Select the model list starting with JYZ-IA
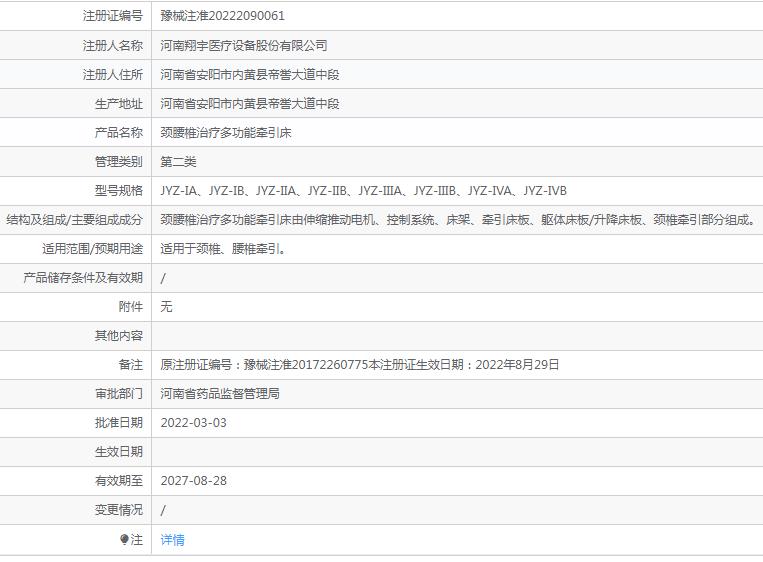 [x=363, y=191]
